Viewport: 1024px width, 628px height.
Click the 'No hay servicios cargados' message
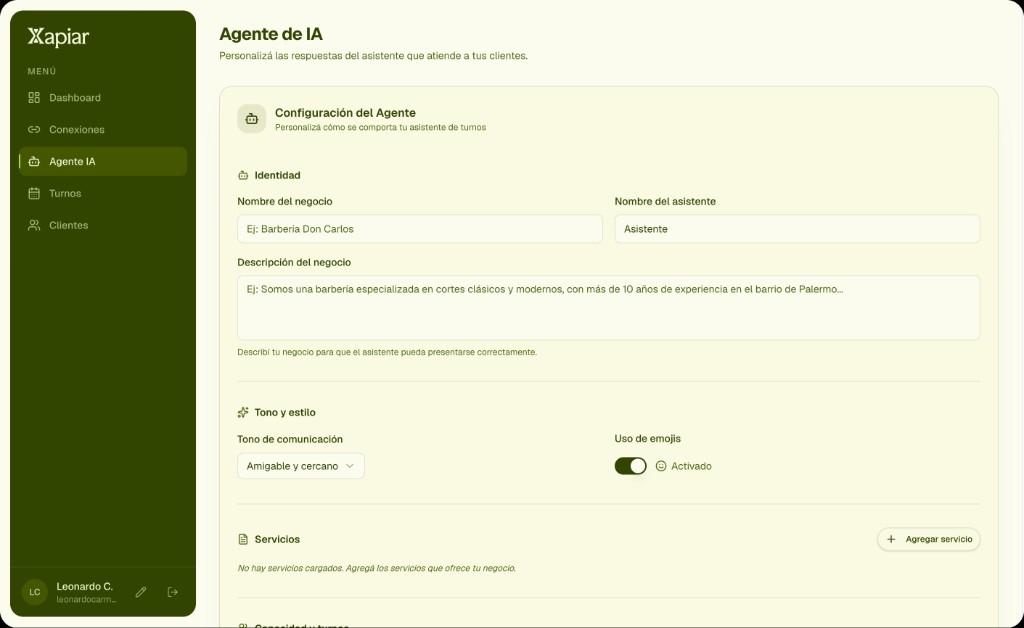click(x=377, y=568)
